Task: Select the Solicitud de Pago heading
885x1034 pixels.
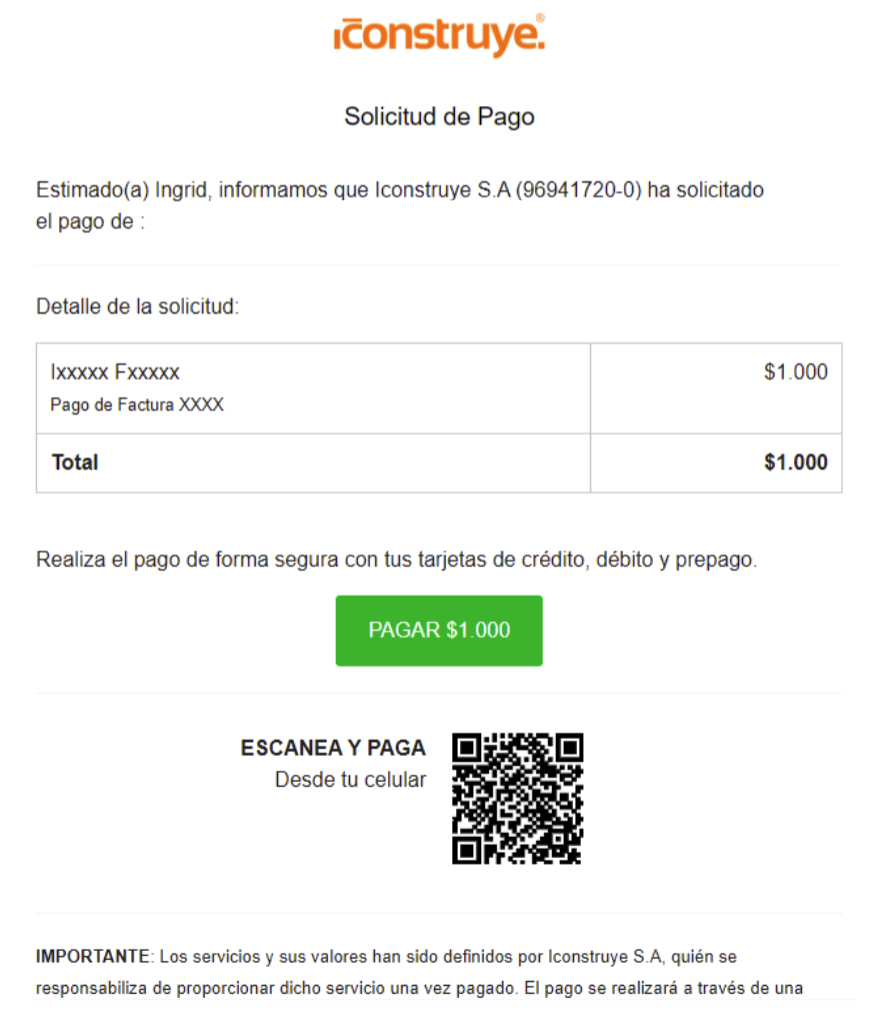Action: pyautogui.click(x=440, y=117)
